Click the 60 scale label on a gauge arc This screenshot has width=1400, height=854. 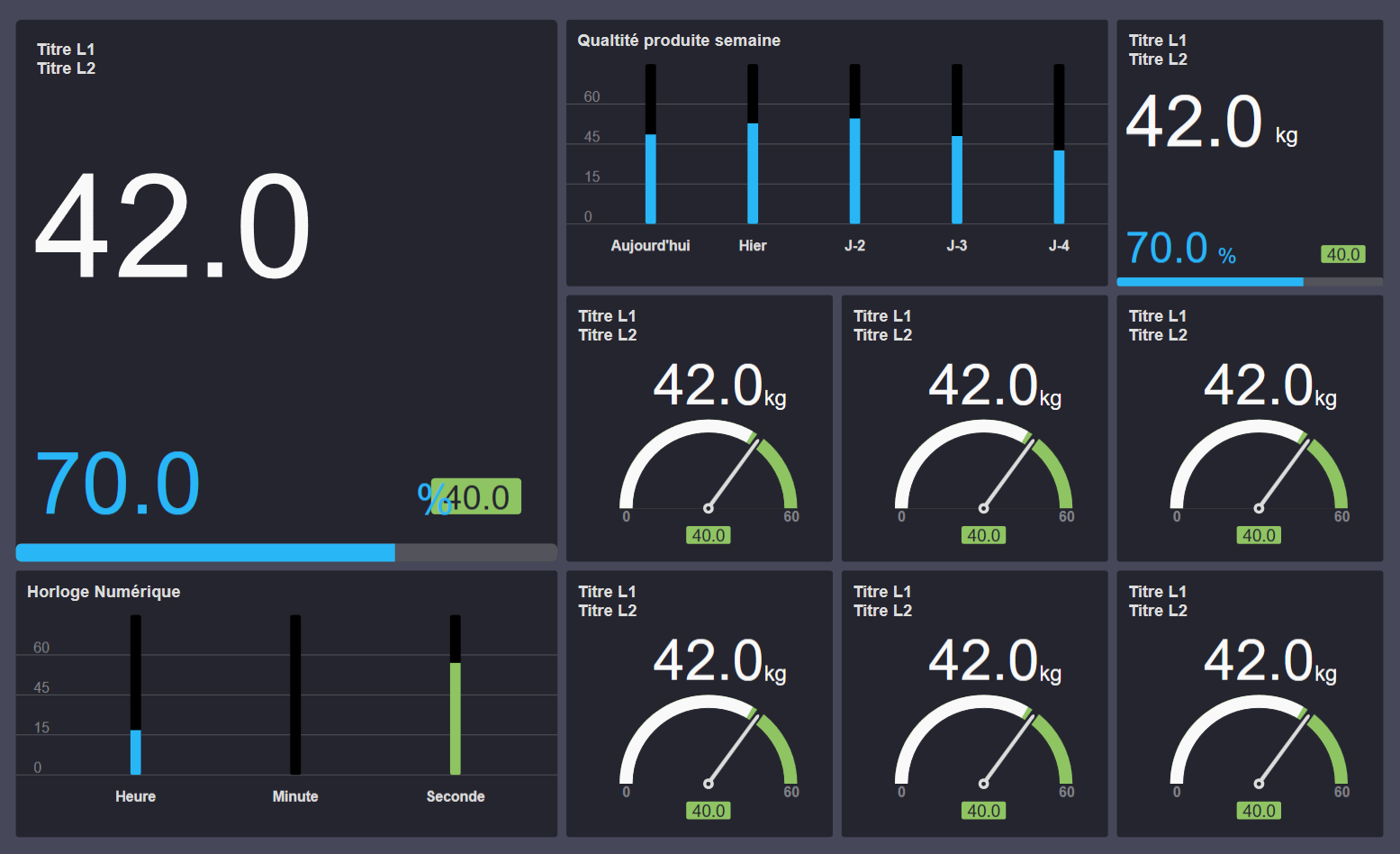point(791,517)
